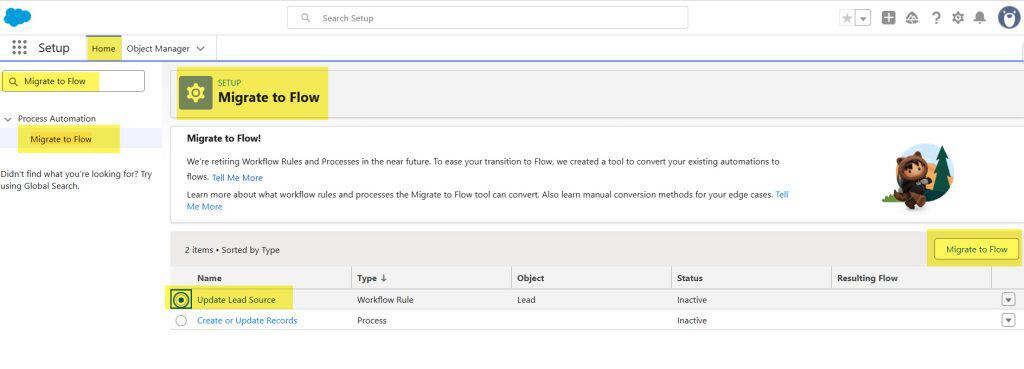Open the Update Lead Source link

(236, 300)
